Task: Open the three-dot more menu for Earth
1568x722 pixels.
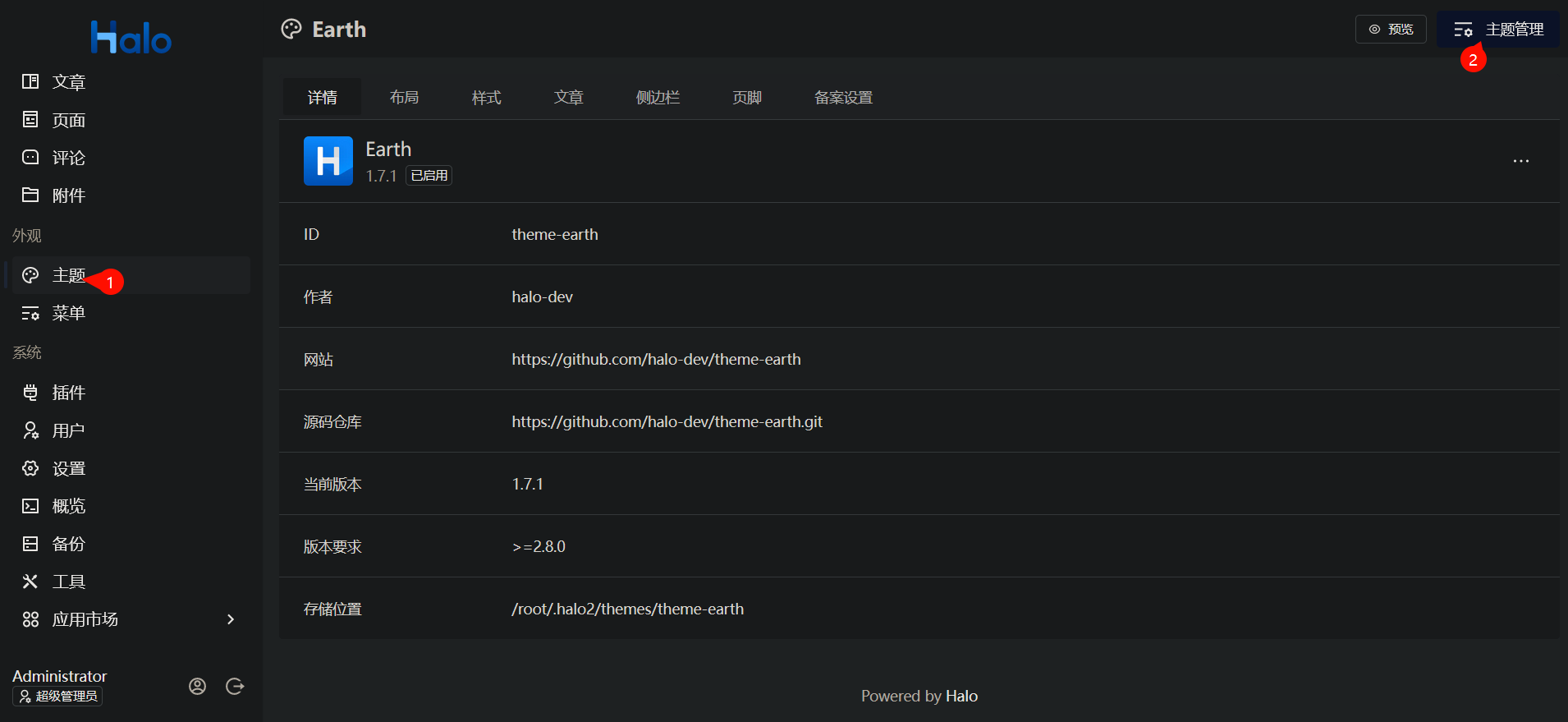Action: 1521,161
